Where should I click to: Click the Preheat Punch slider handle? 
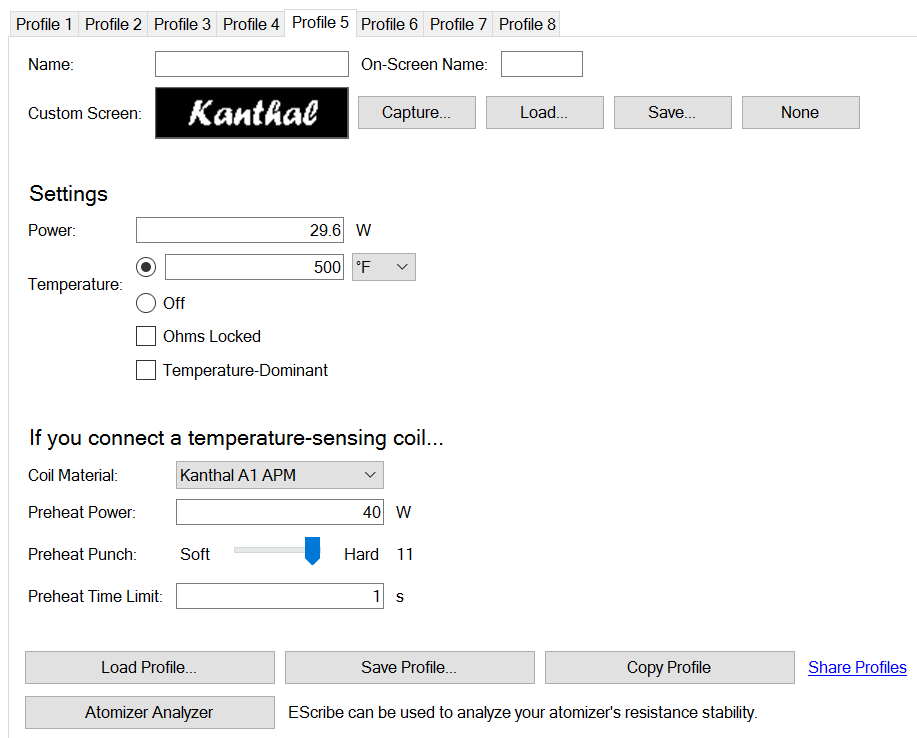coord(312,551)
